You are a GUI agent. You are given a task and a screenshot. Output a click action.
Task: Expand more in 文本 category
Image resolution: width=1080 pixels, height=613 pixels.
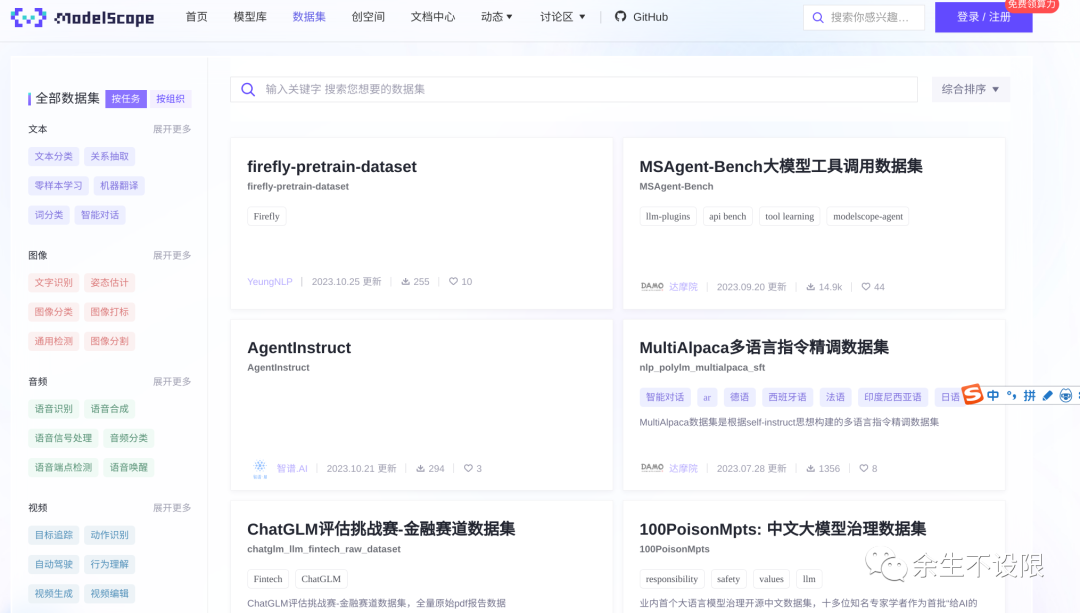click(x=172, y=129)
